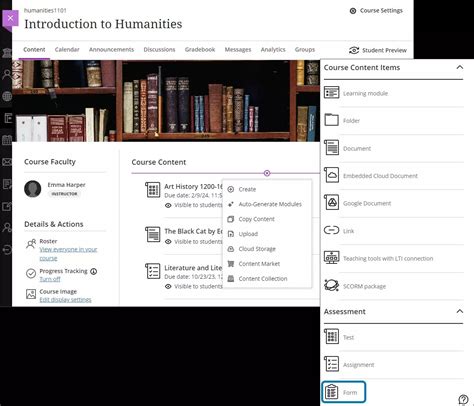
Task: Click View everyone in your course link
Action: [68, 254]
